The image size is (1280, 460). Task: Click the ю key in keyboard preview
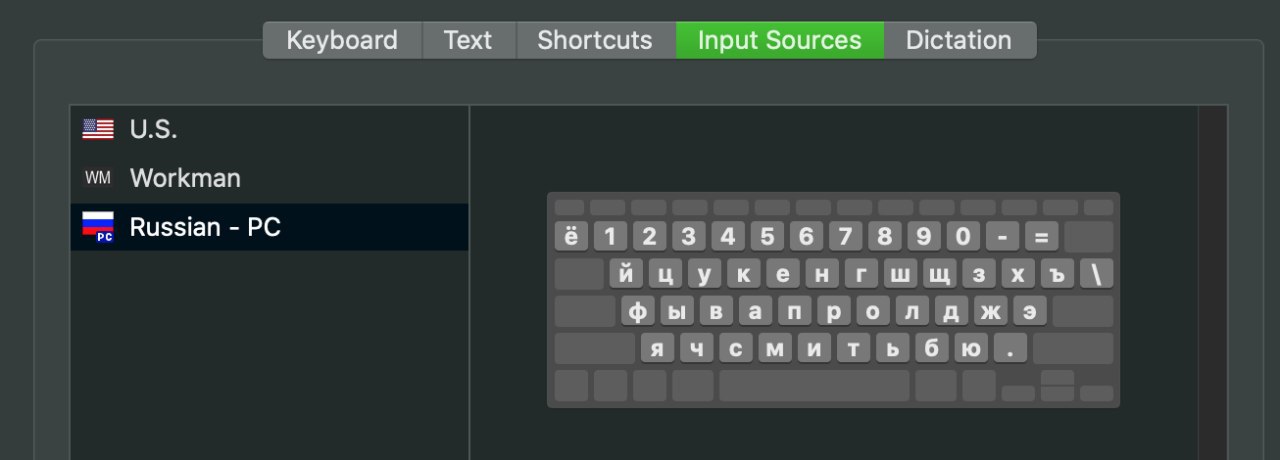[970, 348]
